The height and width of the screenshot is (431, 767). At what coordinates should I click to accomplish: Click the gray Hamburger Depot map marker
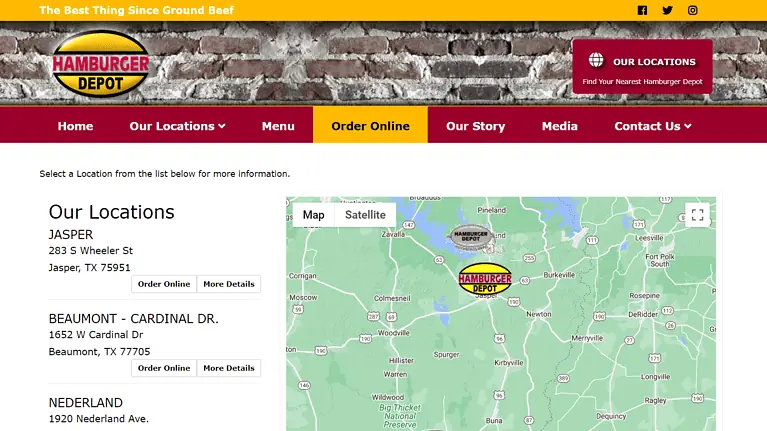(471, 237)
